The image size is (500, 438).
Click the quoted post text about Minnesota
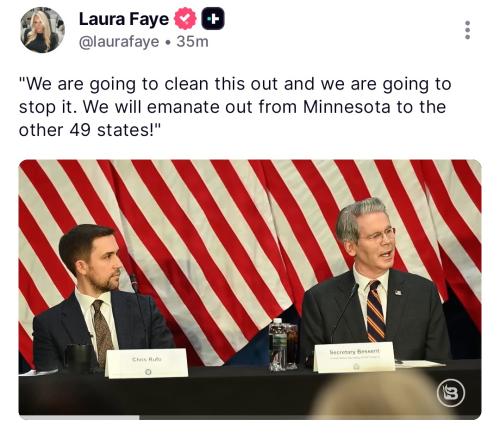point(235,107)
